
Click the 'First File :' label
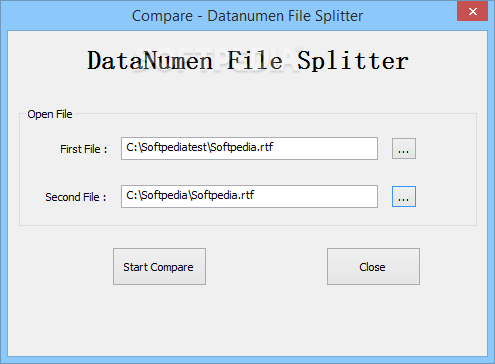pos(84,149)
